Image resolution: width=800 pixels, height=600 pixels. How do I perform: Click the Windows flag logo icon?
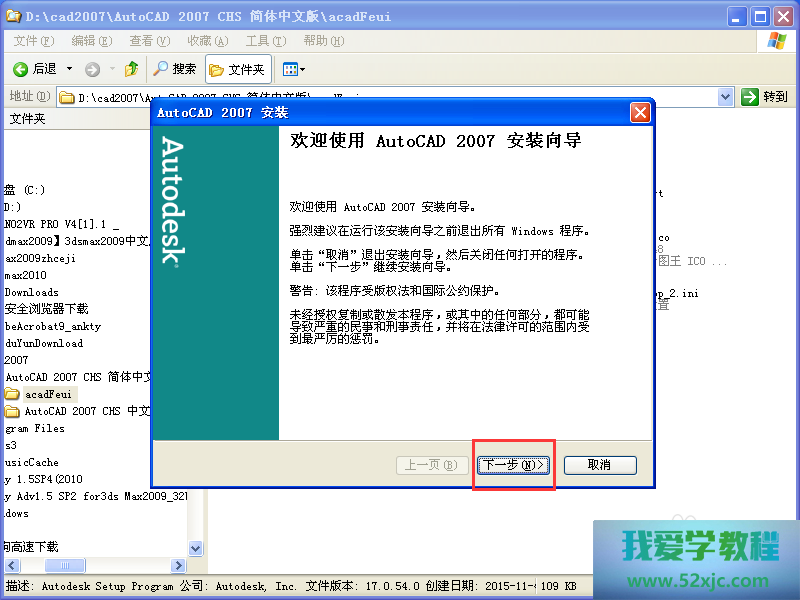pos(775,41)
